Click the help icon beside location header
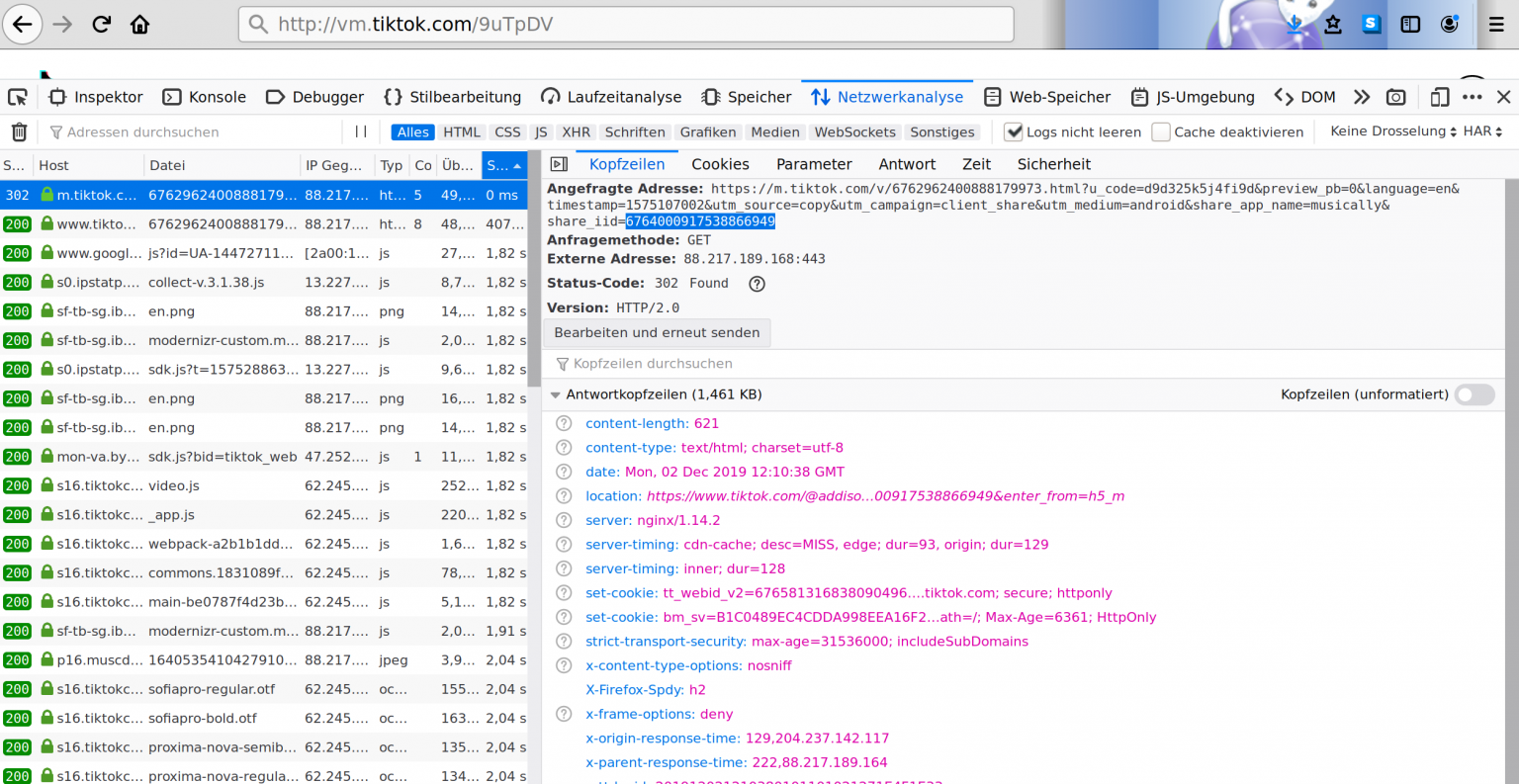This screenshot has width=1519, height=784. pyautogui.click(x=564, y=496)
